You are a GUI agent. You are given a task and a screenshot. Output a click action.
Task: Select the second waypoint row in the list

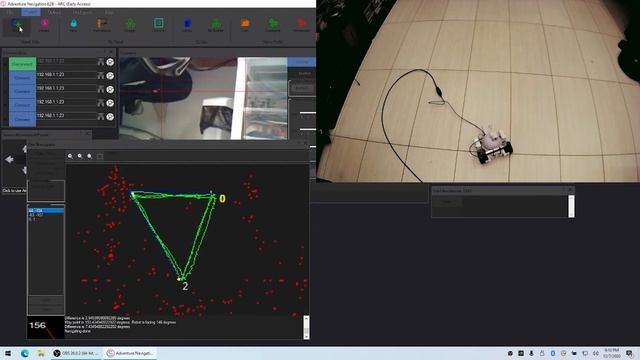tap(46, 215)
